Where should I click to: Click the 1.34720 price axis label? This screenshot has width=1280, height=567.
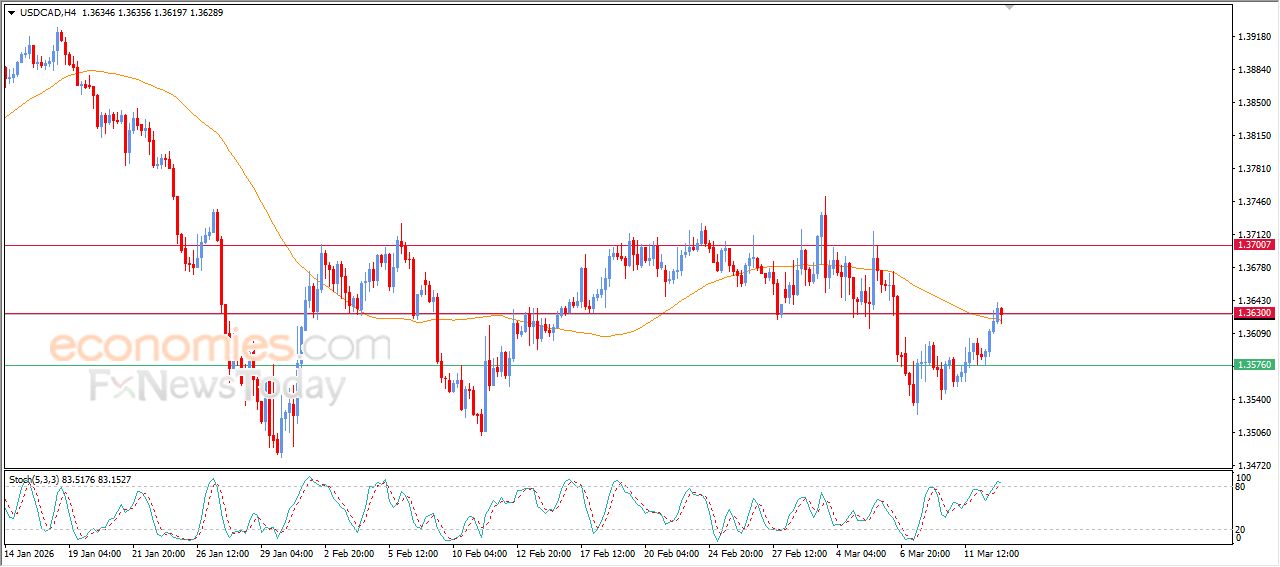pos(1254,465)
